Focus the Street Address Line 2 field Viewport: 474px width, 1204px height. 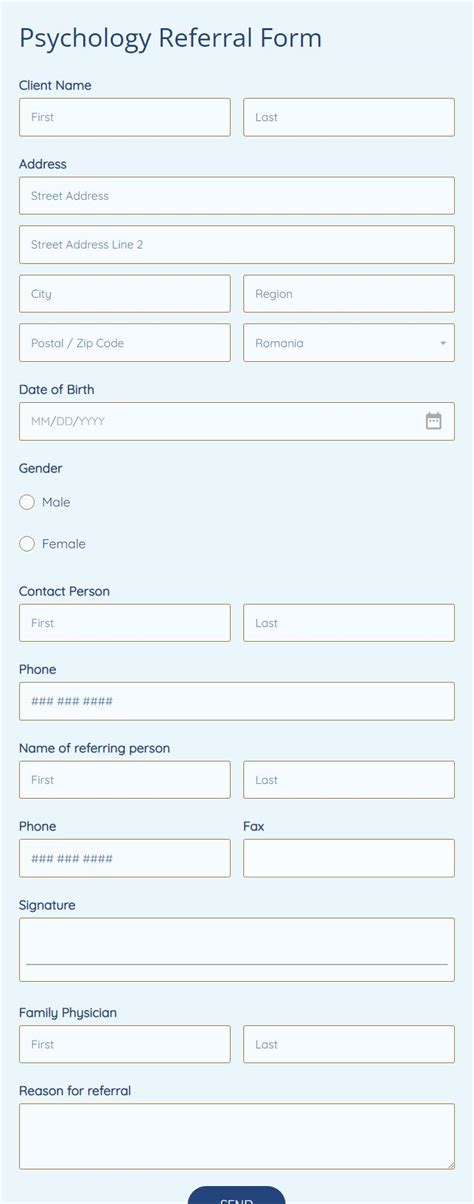[237, 245]
